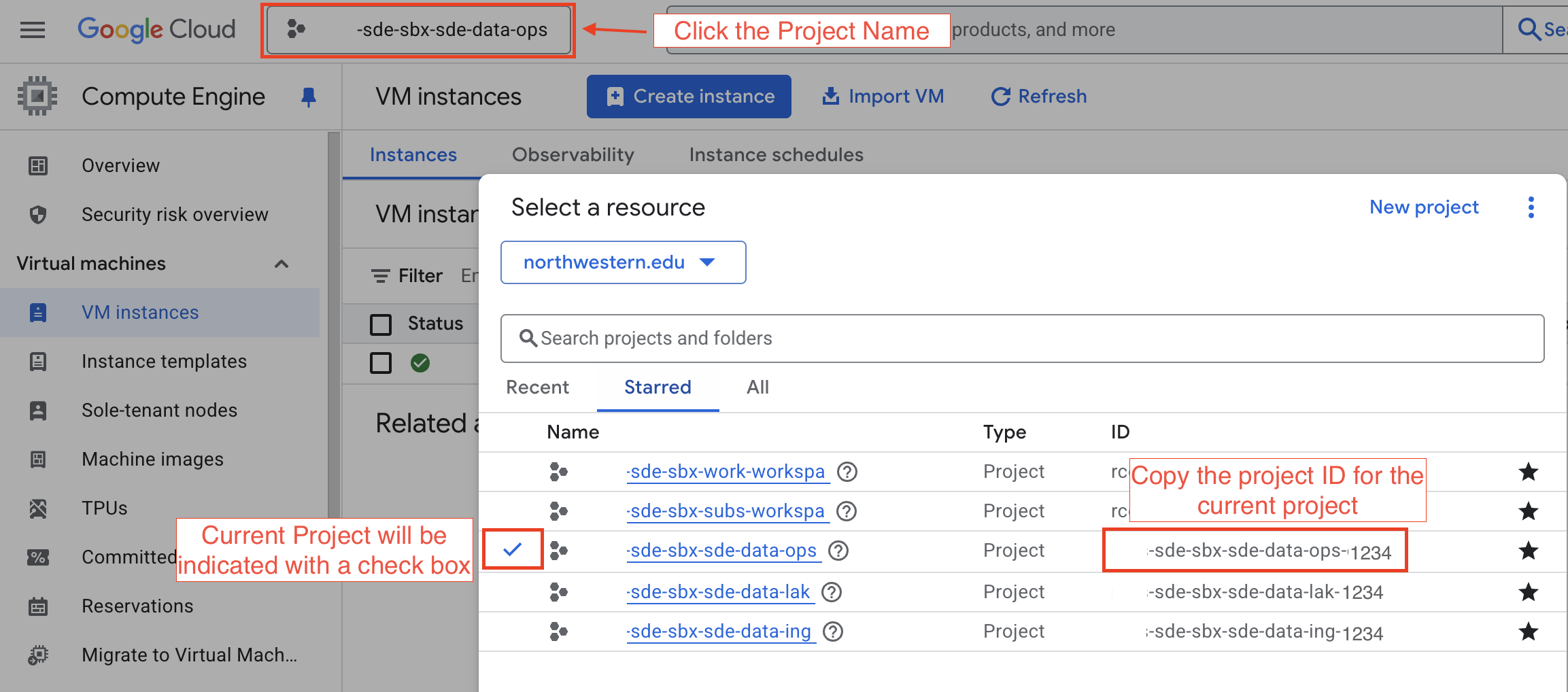Screen dimensions: 1568x692
Task: Click the Create instance button
Action: (689, 97)
